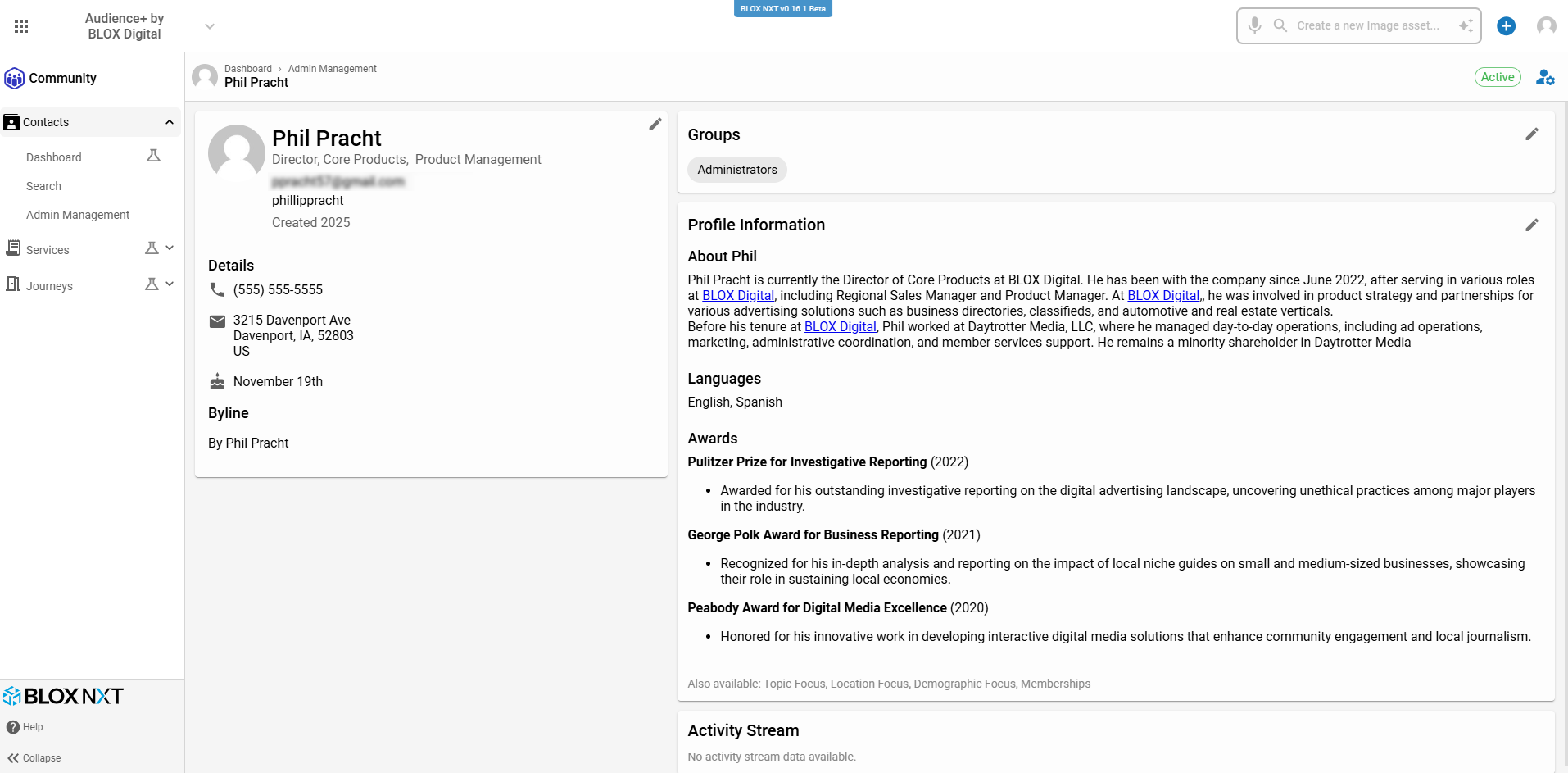Open Admin Management in the sidebar
1568x773 pixels.
(x=78, y=215)
